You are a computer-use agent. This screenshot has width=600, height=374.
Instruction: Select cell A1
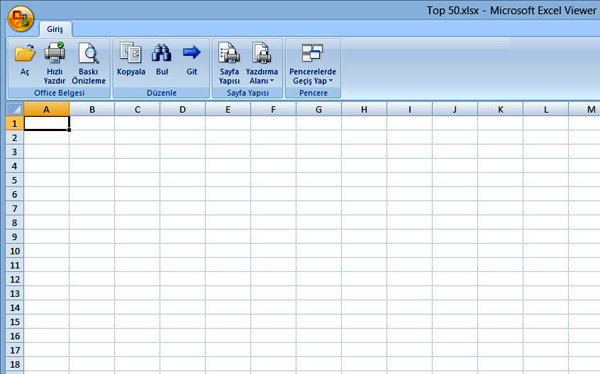[47, 123]
